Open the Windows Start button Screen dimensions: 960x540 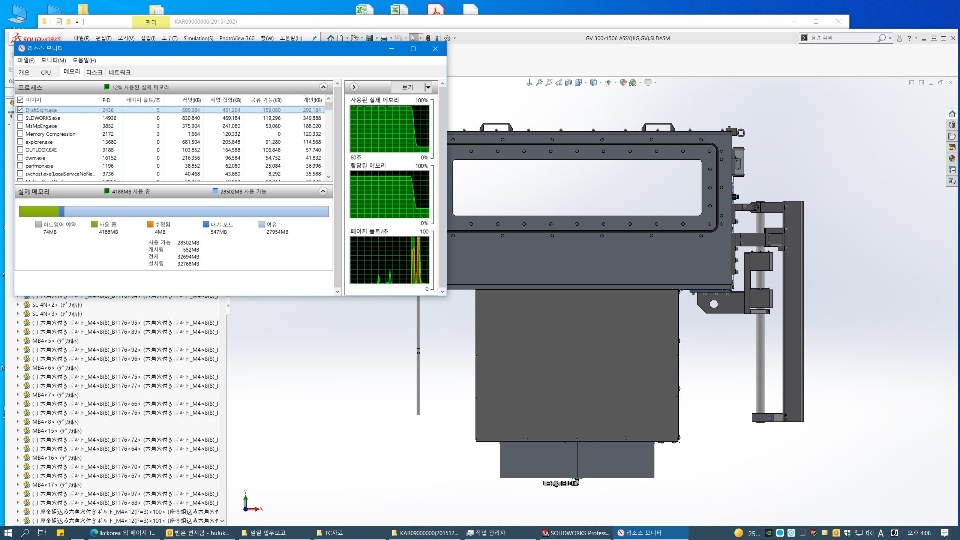(6, 532)
